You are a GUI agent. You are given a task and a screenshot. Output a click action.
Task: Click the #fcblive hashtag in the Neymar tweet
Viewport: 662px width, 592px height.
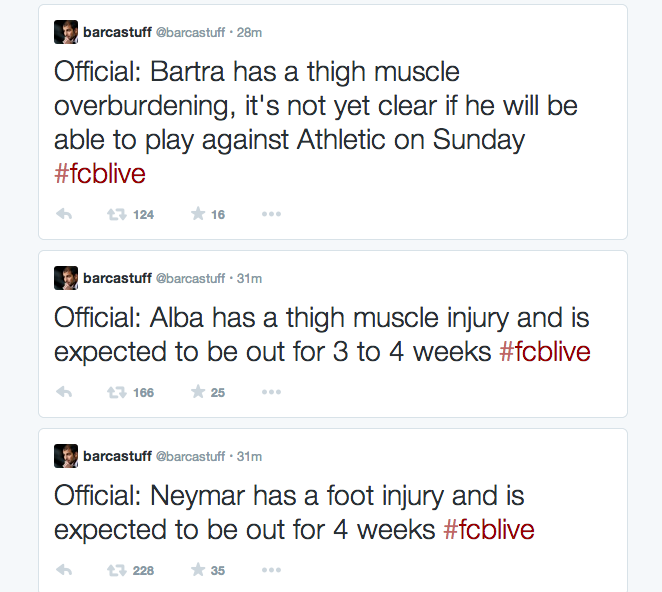(x=489, y=530)
